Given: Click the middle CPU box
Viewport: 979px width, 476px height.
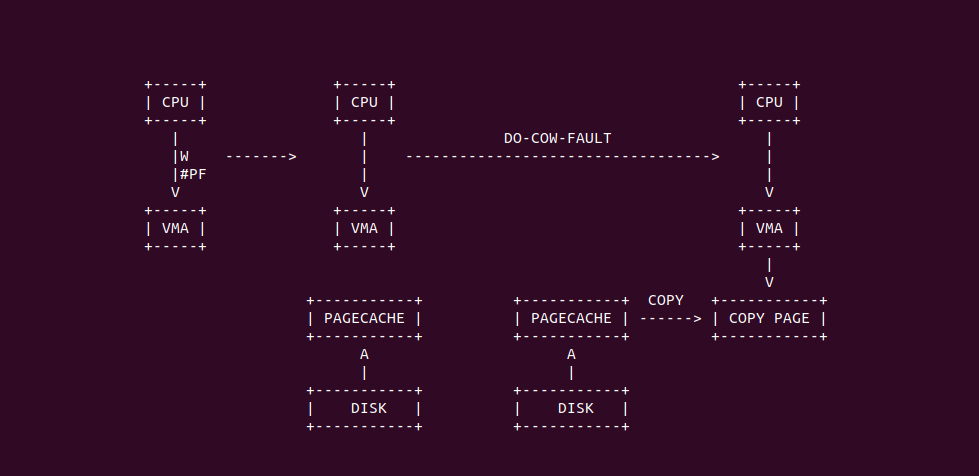Looking at the screenshot, I should [x=364, y=102].
